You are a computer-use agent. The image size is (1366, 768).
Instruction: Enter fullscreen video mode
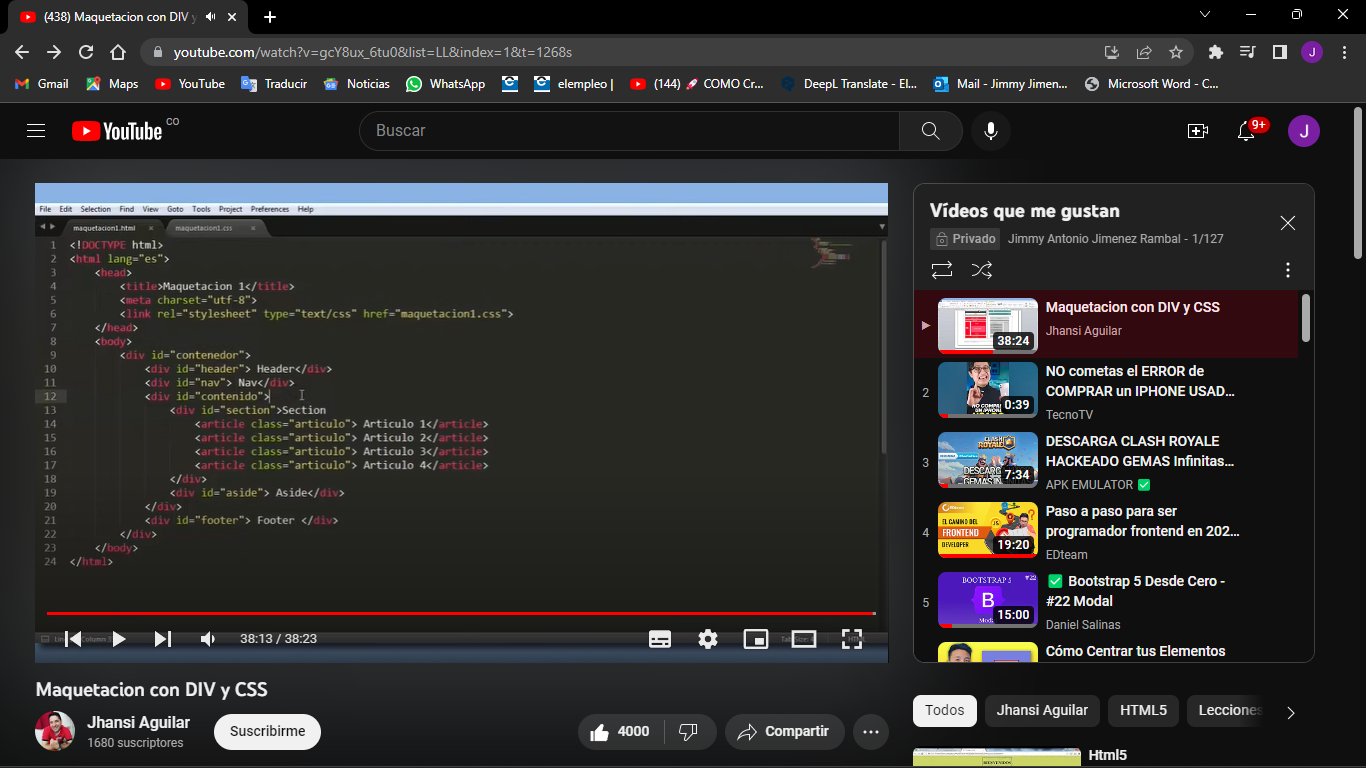[852, 639]
